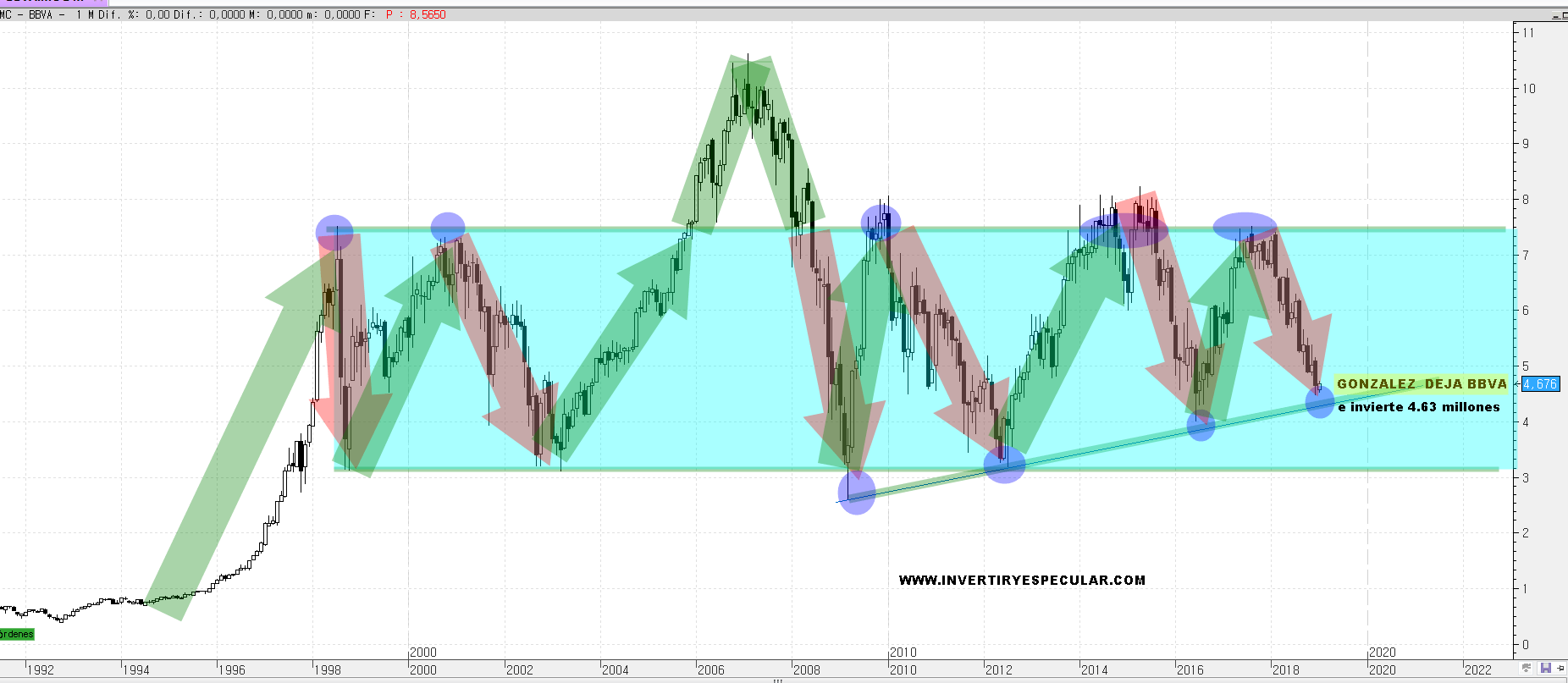Select the purple tab above the chart header
This screenshot has height=683, width=1568.
(51, 3)
